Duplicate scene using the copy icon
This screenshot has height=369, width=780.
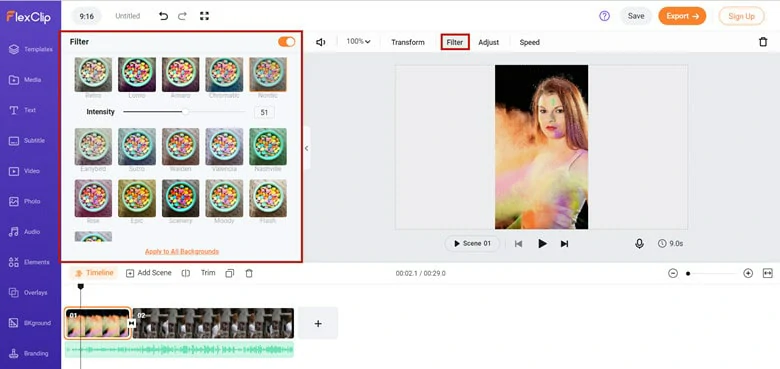coord(229,273)
